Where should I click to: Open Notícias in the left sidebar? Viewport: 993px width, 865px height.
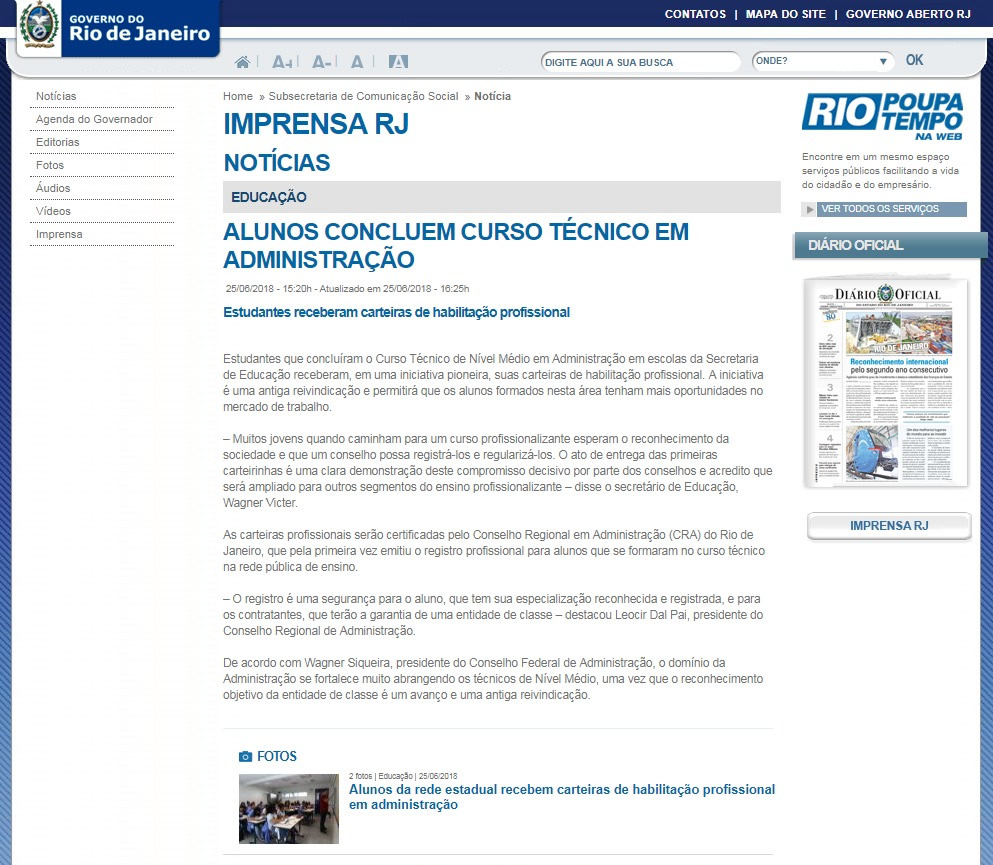coord(56,96)
